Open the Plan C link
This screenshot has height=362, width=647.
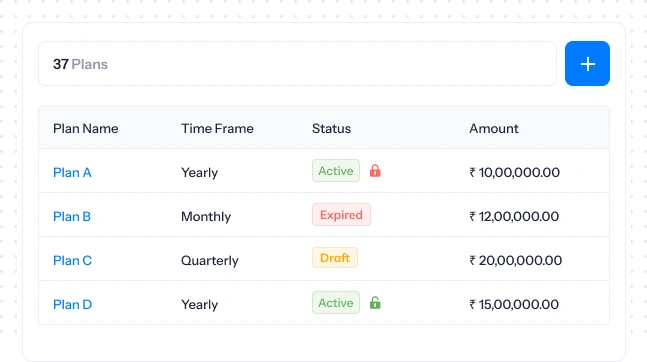[72, 260]
